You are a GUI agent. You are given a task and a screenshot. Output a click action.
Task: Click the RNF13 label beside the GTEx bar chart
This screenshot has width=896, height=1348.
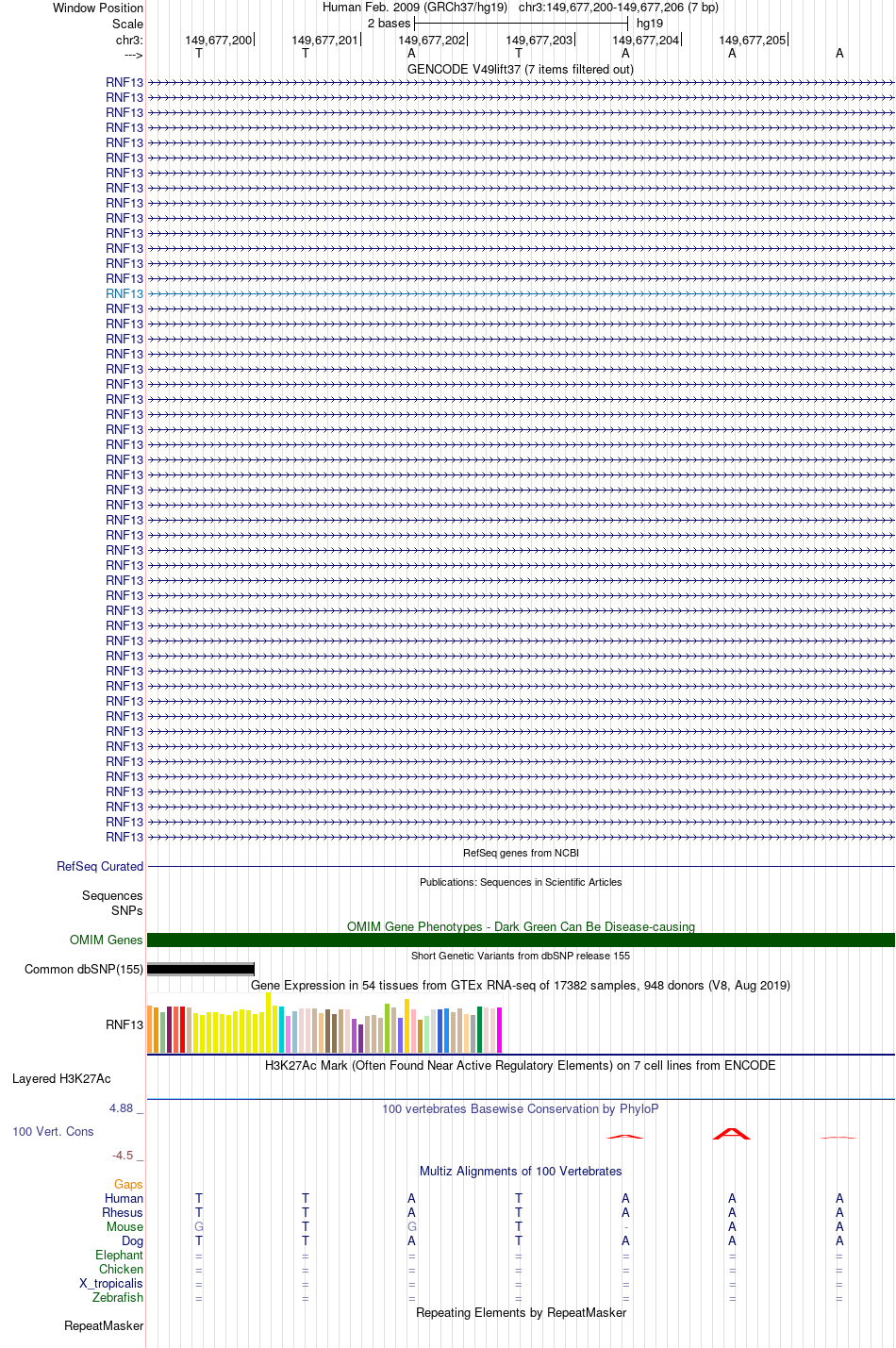(124, 1024)
